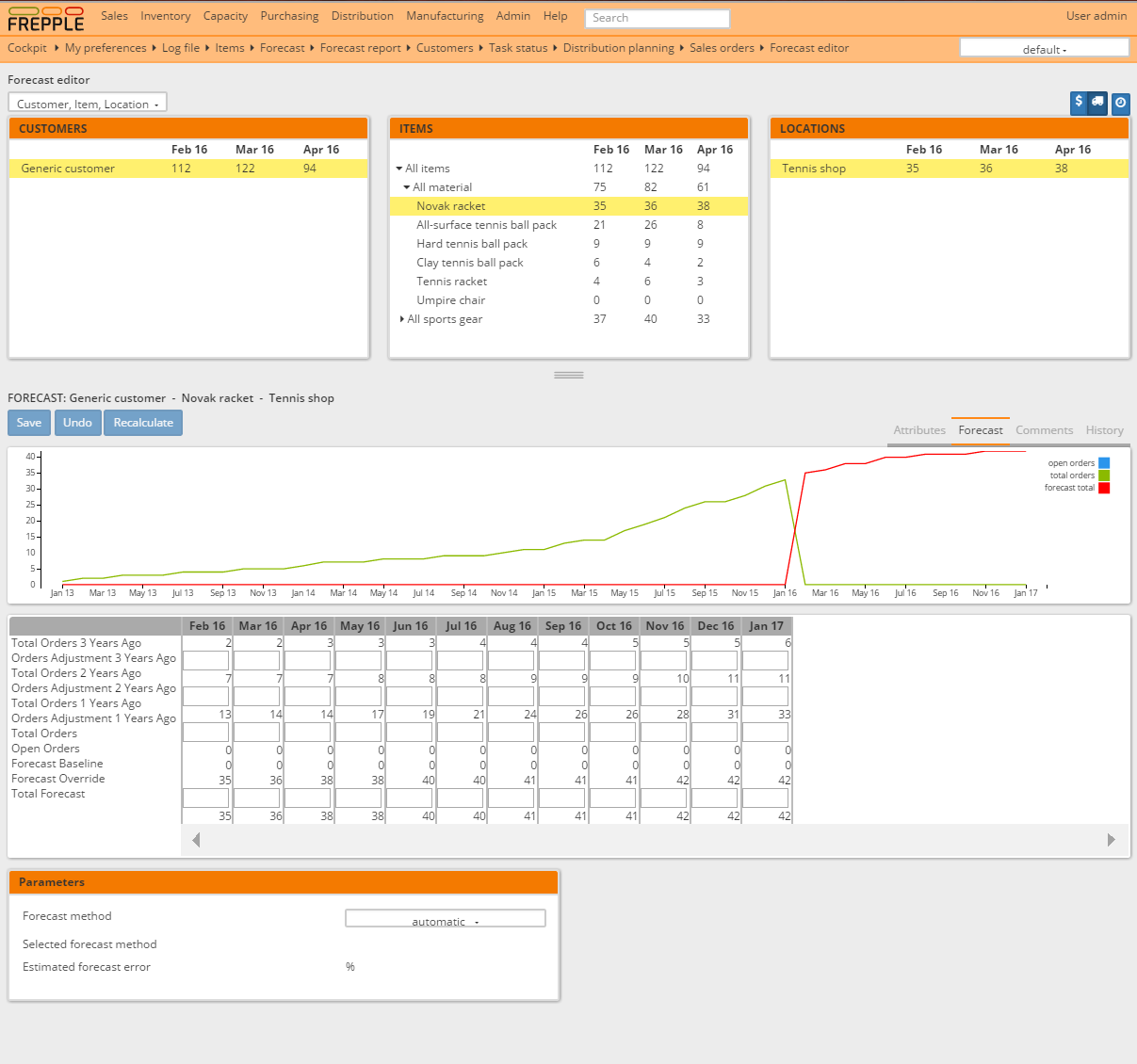The width and height of the screenshot is (1137, 1064).
Task: Open the Forecast method dropdown
Action: pyautogui.click(x=445, y=919)
